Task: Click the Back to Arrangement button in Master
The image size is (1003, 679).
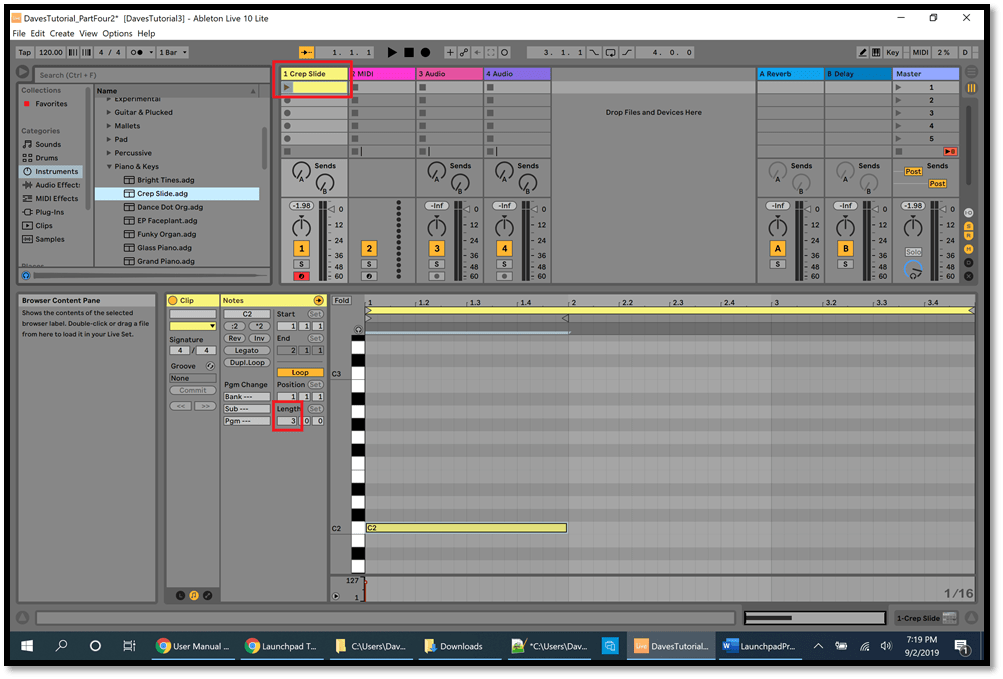Action: point(950,152)
